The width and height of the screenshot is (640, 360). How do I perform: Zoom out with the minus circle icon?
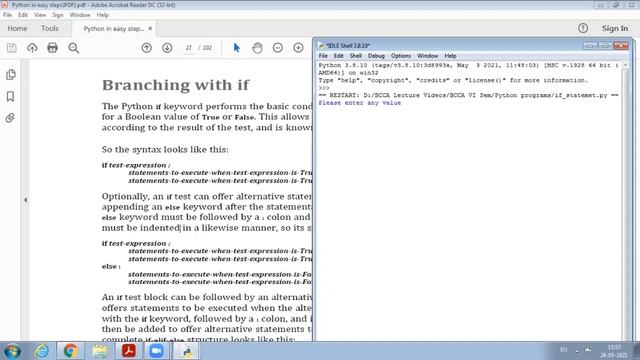point(278,48)
